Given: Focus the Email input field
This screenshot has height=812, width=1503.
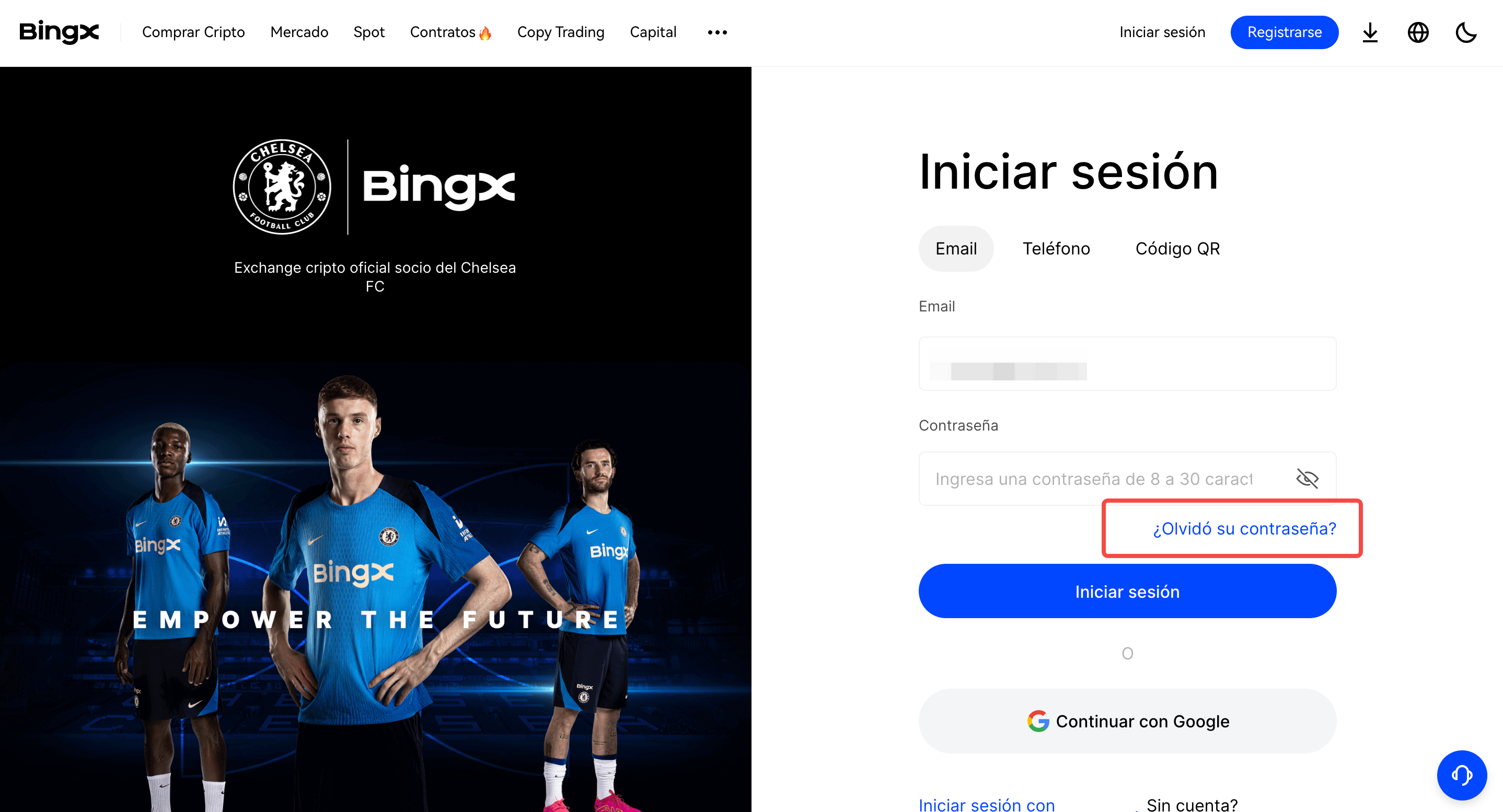Looking at the screenshot, I should point(1127,364).
